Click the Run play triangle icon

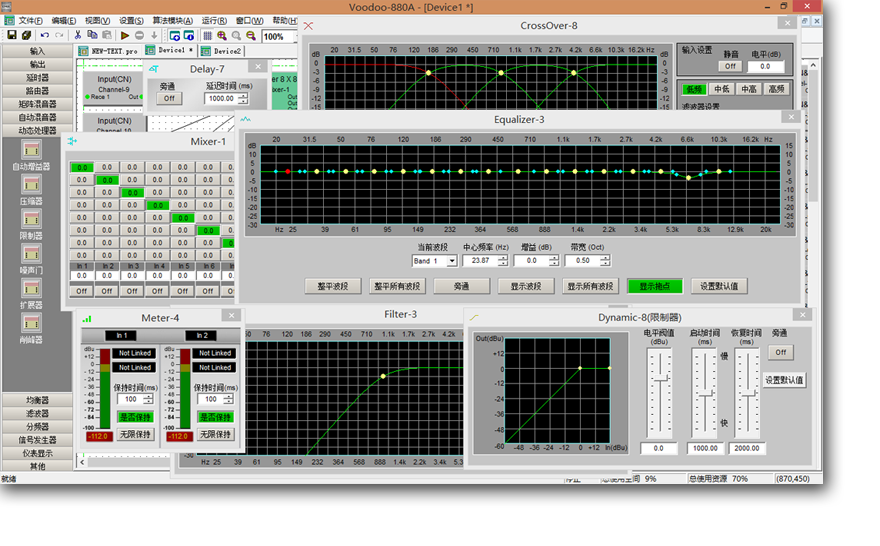[x=125, y=35]
